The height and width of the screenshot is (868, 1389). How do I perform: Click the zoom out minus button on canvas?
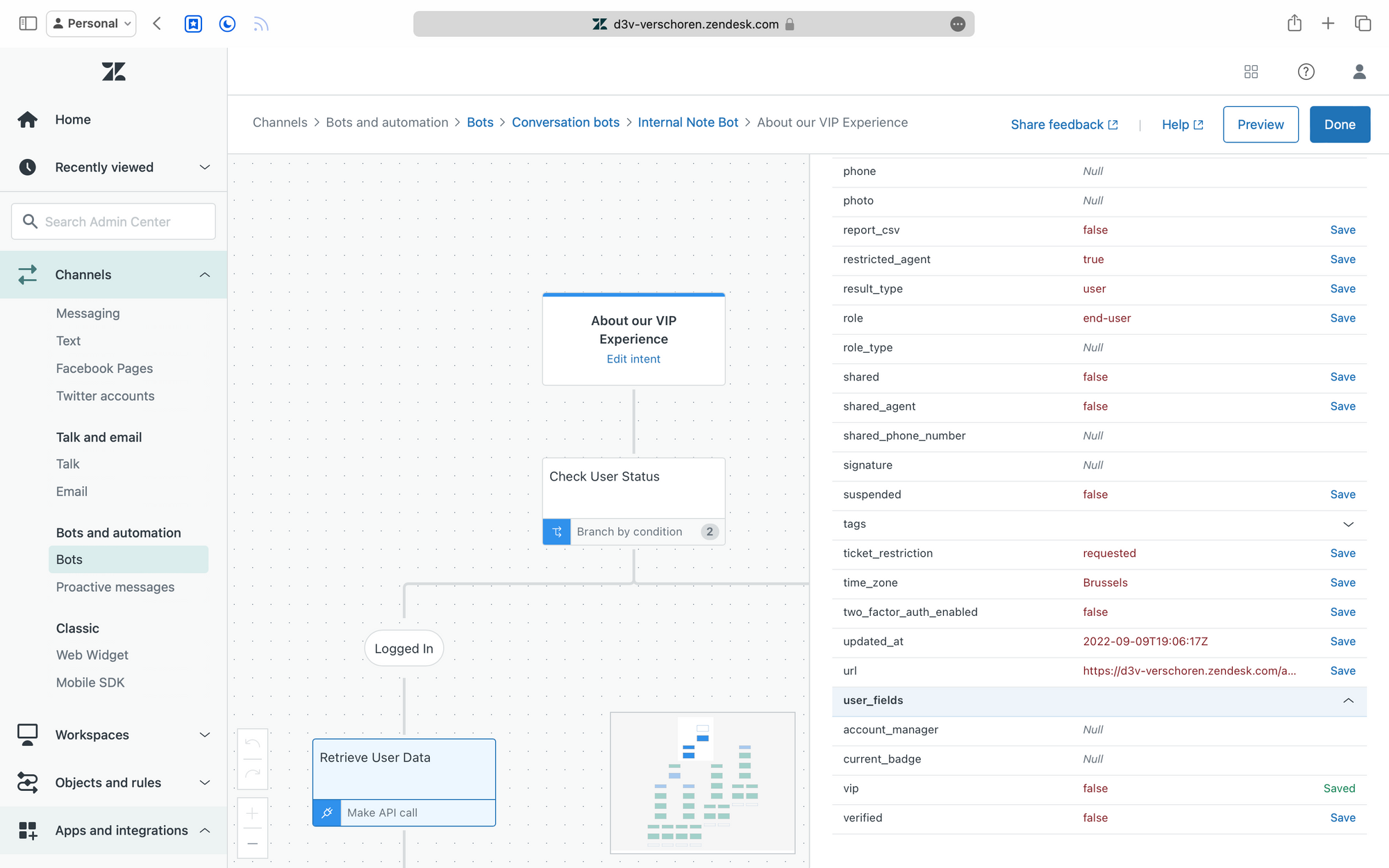[x=253, y=843]
